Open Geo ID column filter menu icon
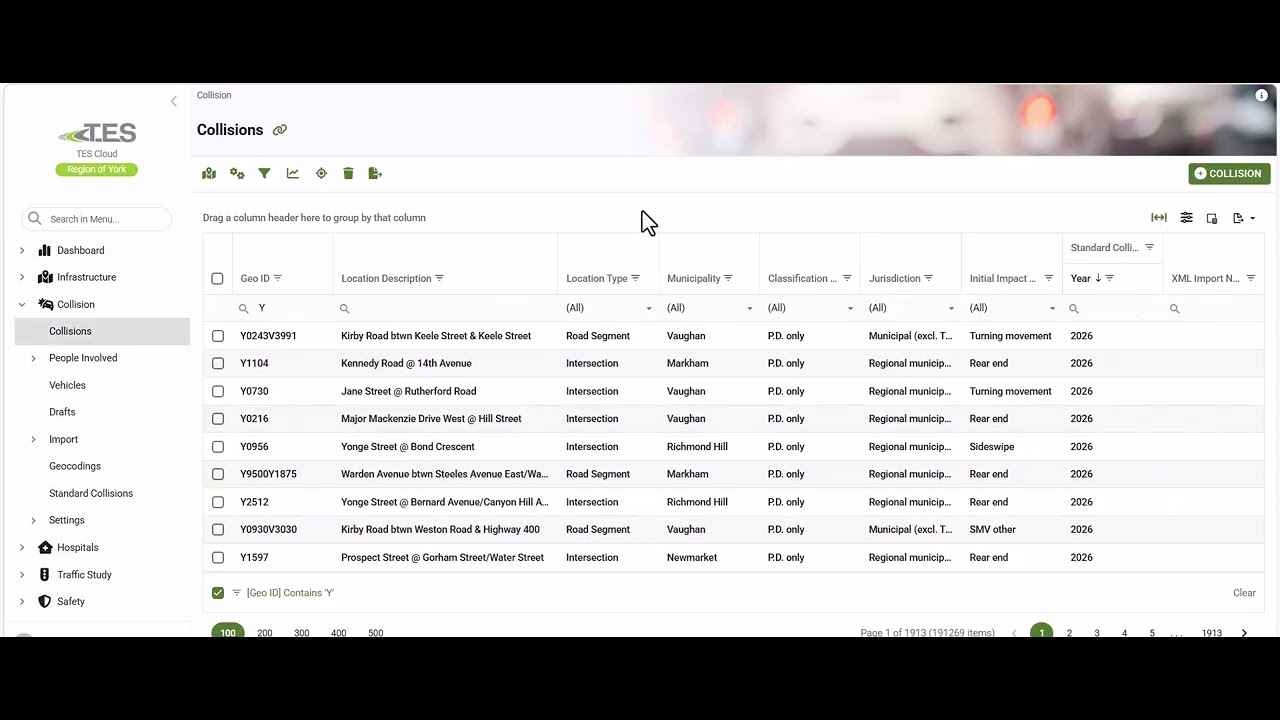 (x=278, y=278)
